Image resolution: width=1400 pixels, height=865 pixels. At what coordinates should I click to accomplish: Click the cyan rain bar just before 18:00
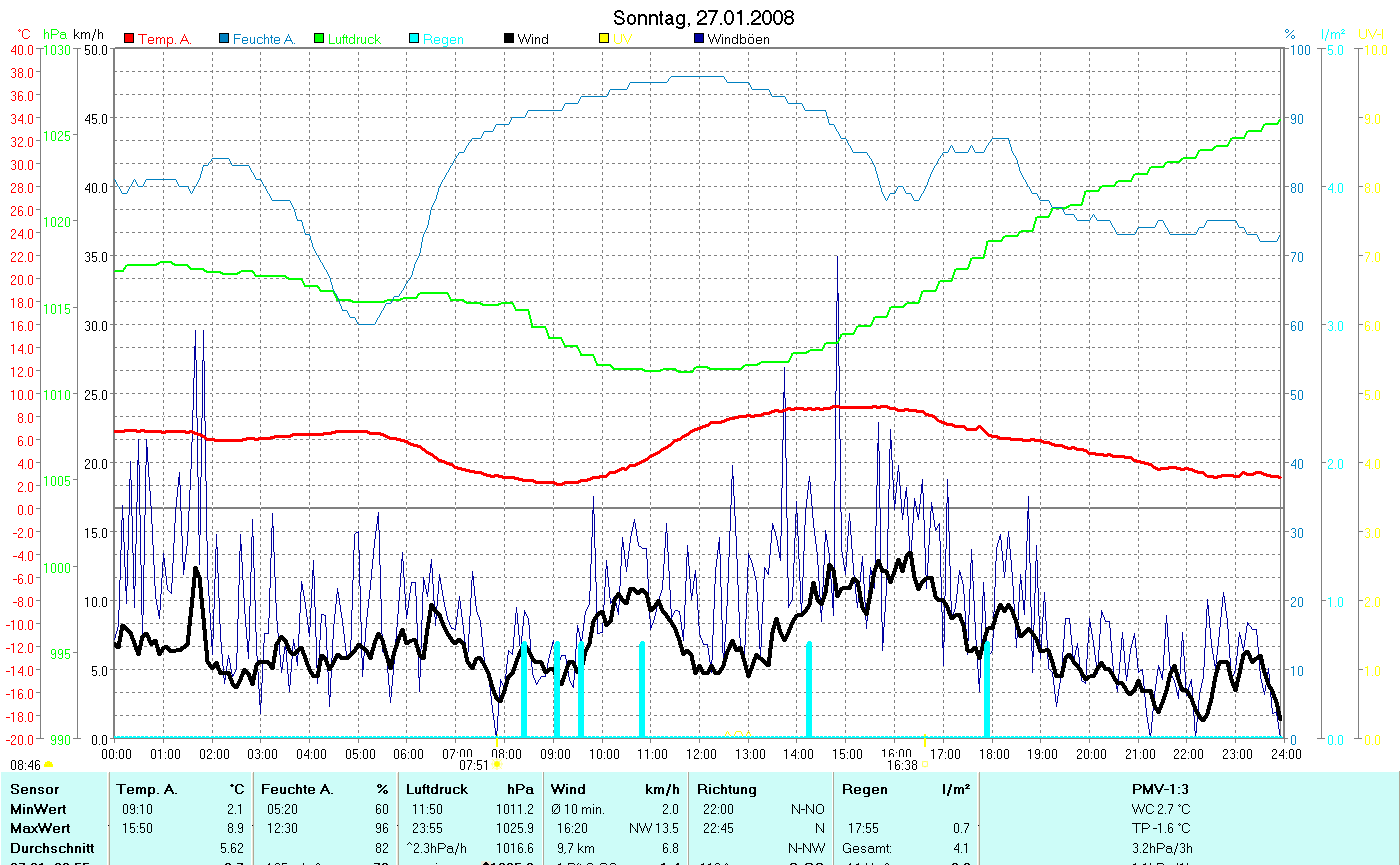pyautogui.click(x=987, y=690)
